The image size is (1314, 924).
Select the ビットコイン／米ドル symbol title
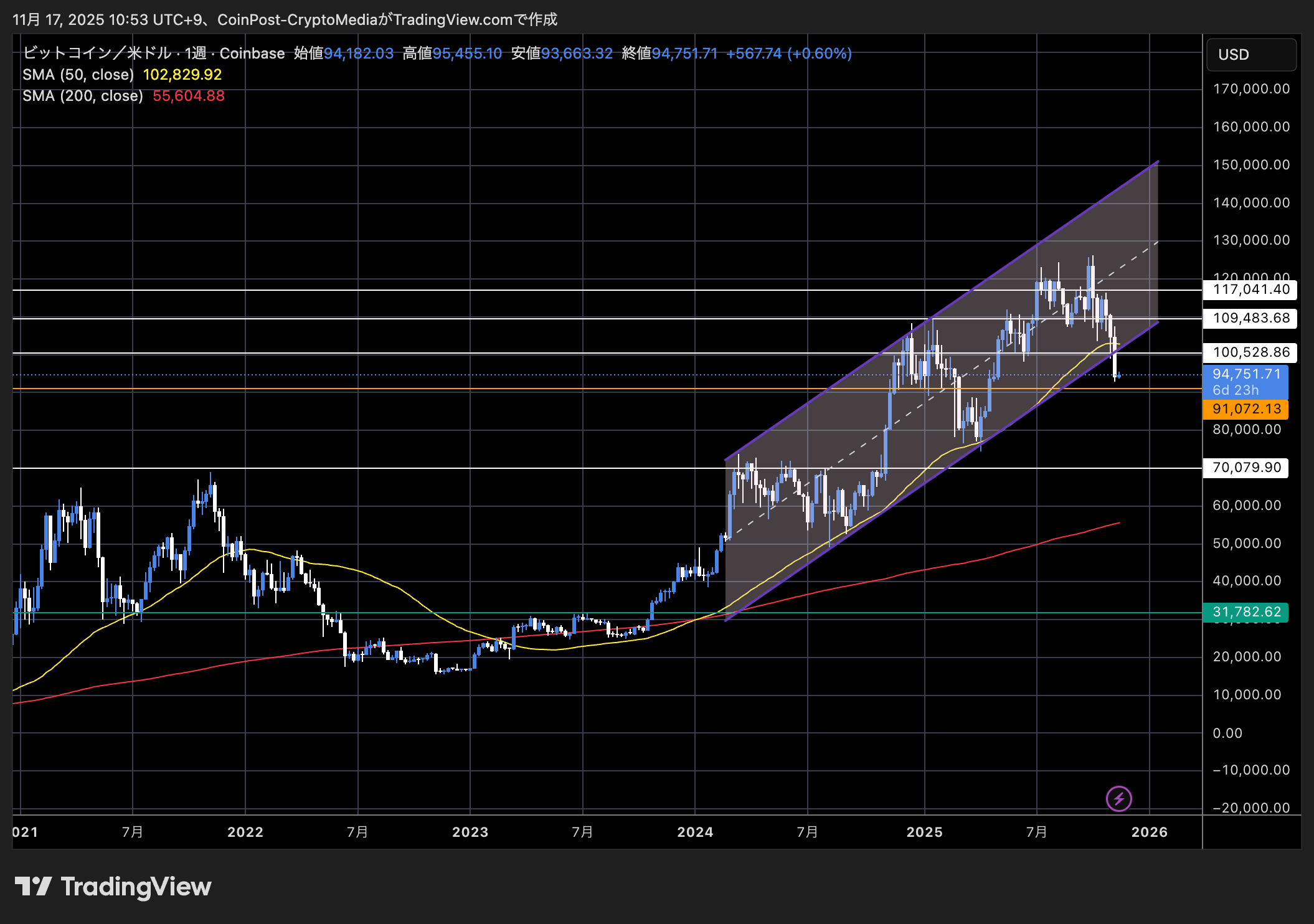[97, 54]
